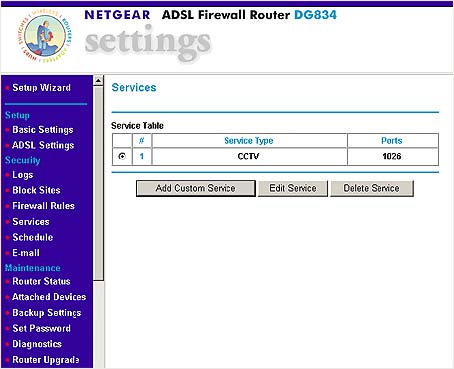Click the Services page heading
This screenshot has width=454, height=369.
pyautogui.click(x=134, y=88)
